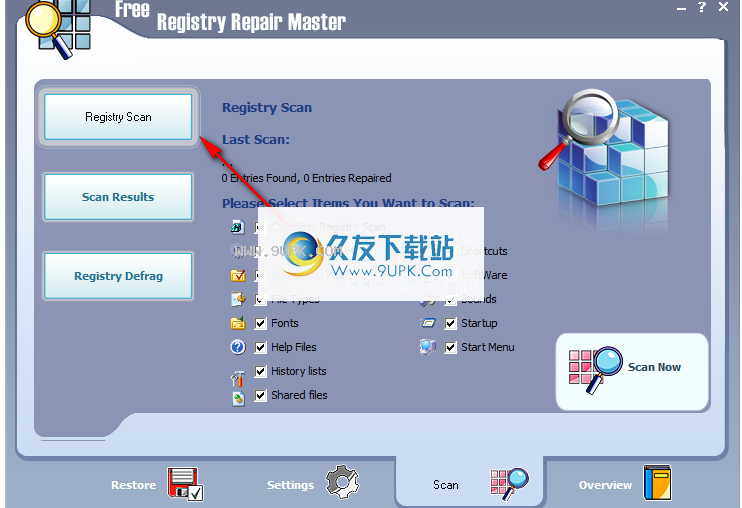Click the Settings gear icon

[342, 482]
